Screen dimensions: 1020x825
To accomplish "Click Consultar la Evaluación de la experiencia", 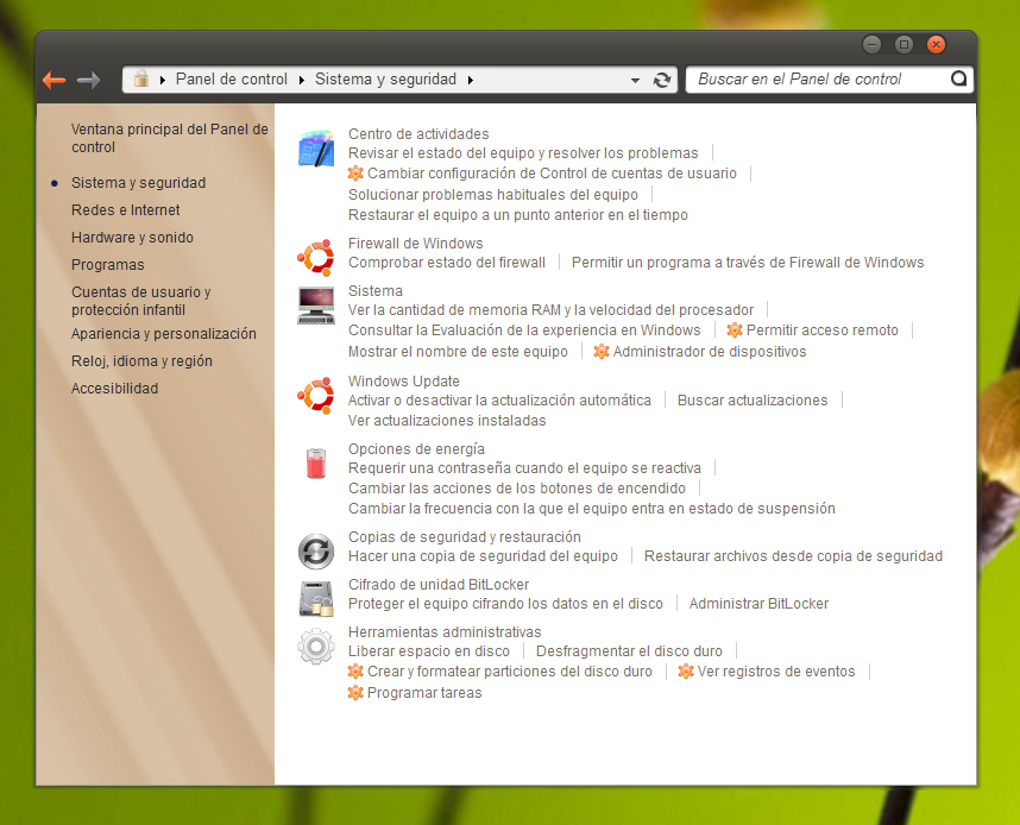I will 524,330.
